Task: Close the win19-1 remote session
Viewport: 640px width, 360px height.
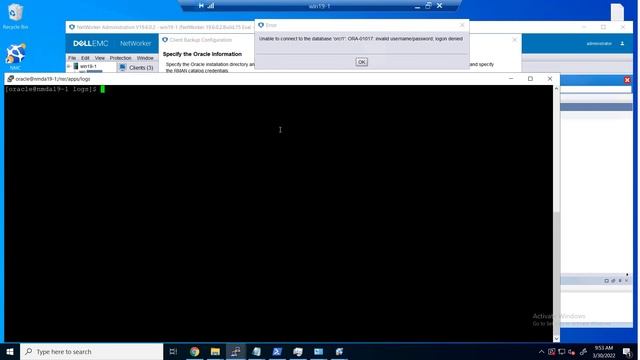Action: pyautogui.click(x=440, y=6)
